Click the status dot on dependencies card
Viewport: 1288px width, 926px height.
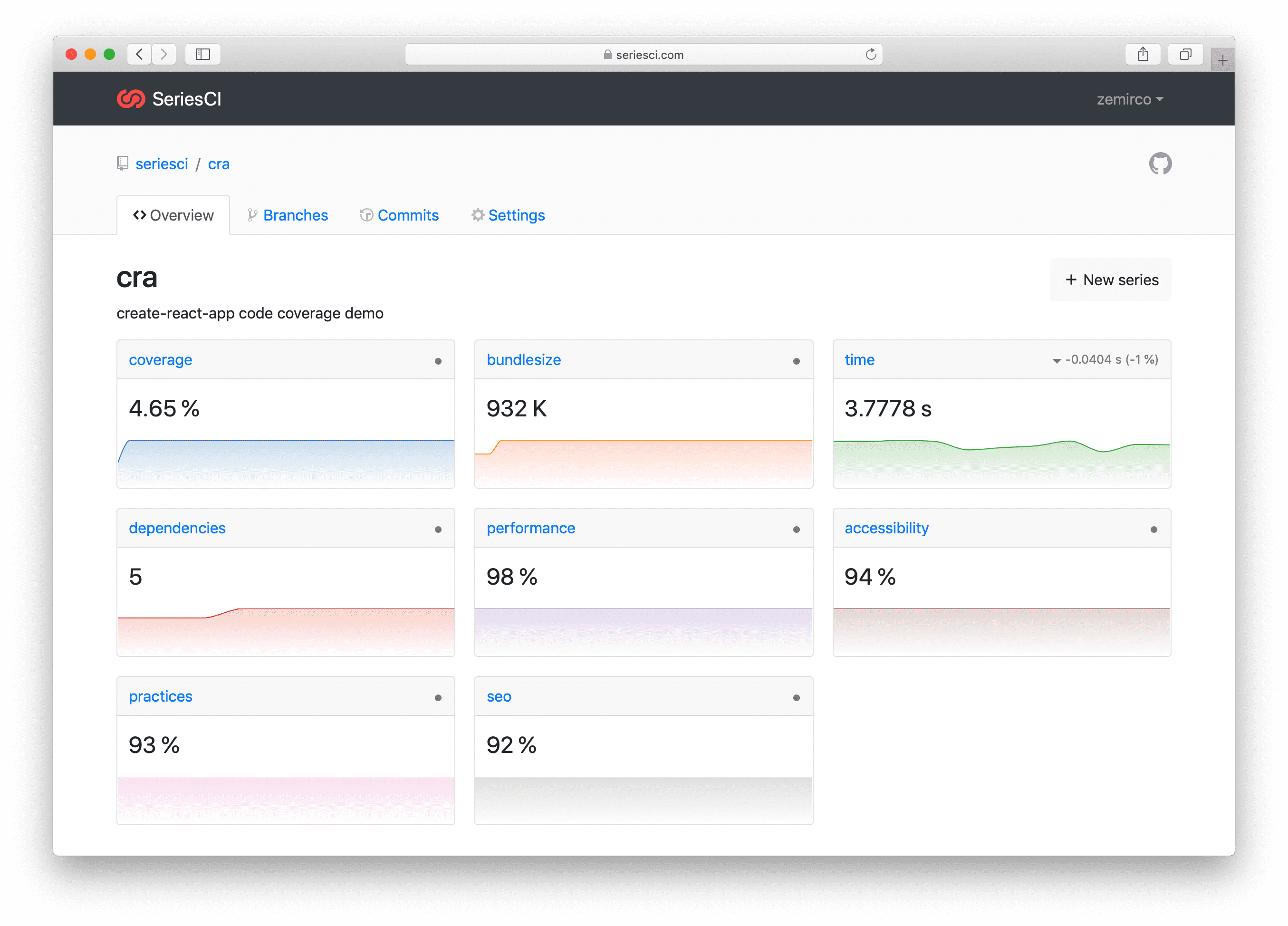pyautogui.click(x=438, y=530)
